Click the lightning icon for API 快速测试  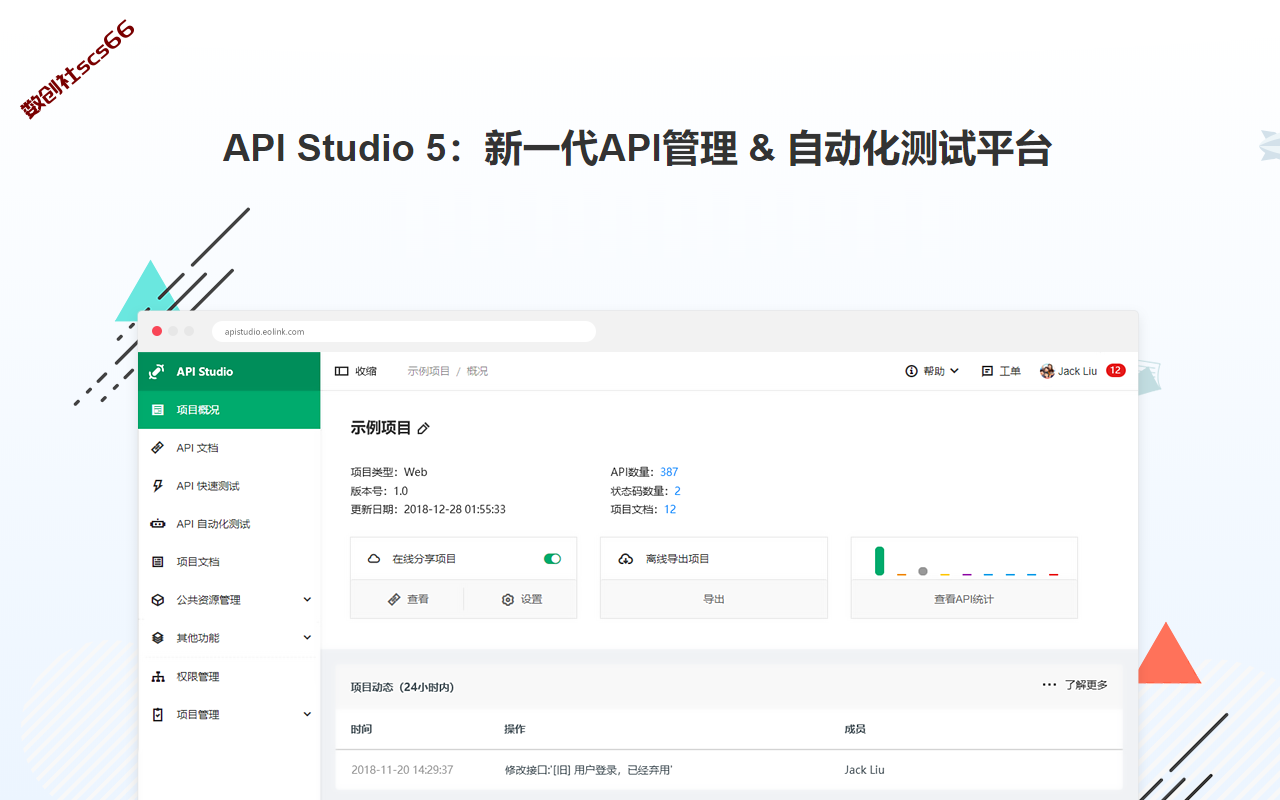point(157,486)
